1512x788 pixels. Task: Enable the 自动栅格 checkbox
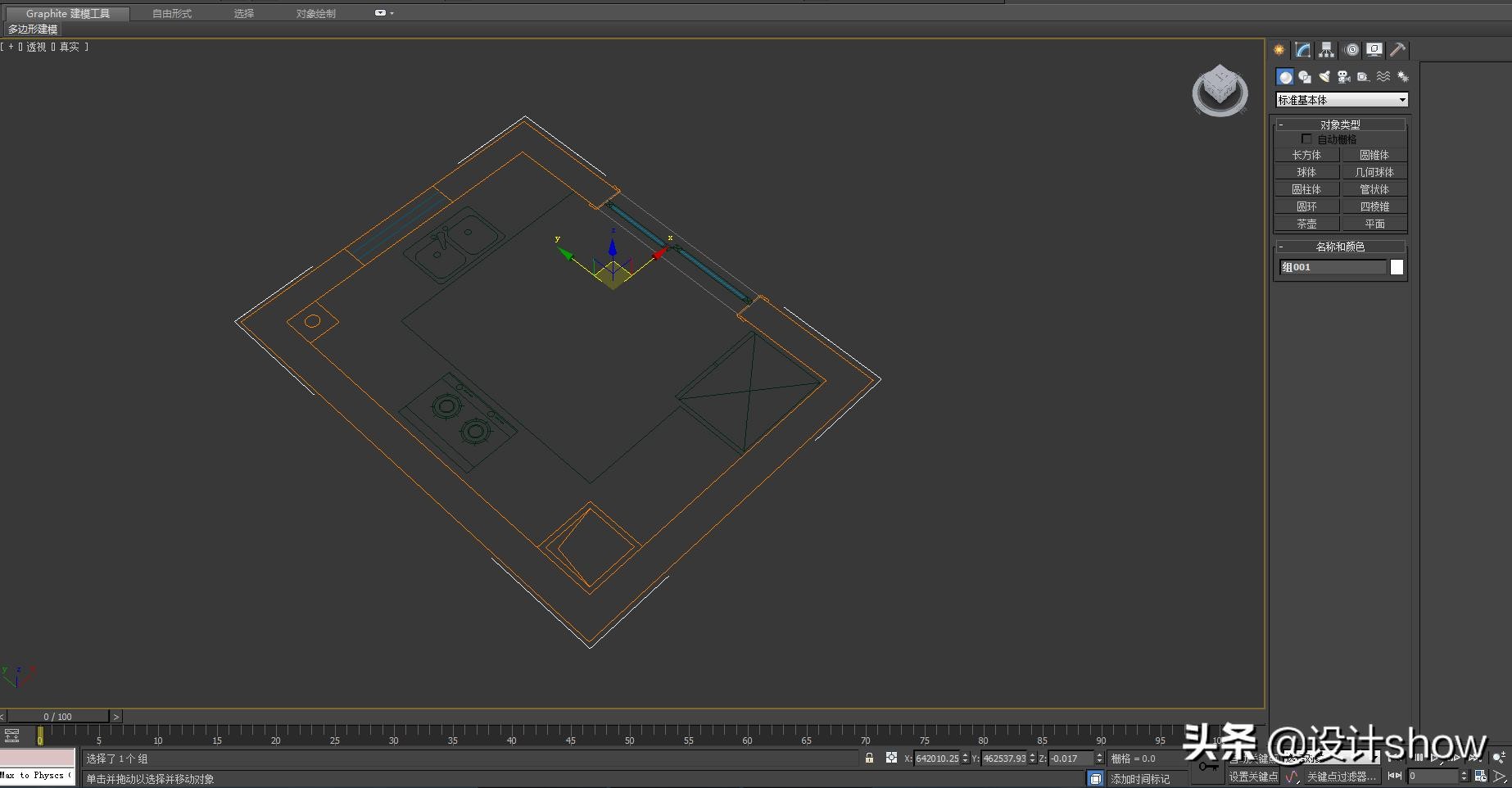1306,139
